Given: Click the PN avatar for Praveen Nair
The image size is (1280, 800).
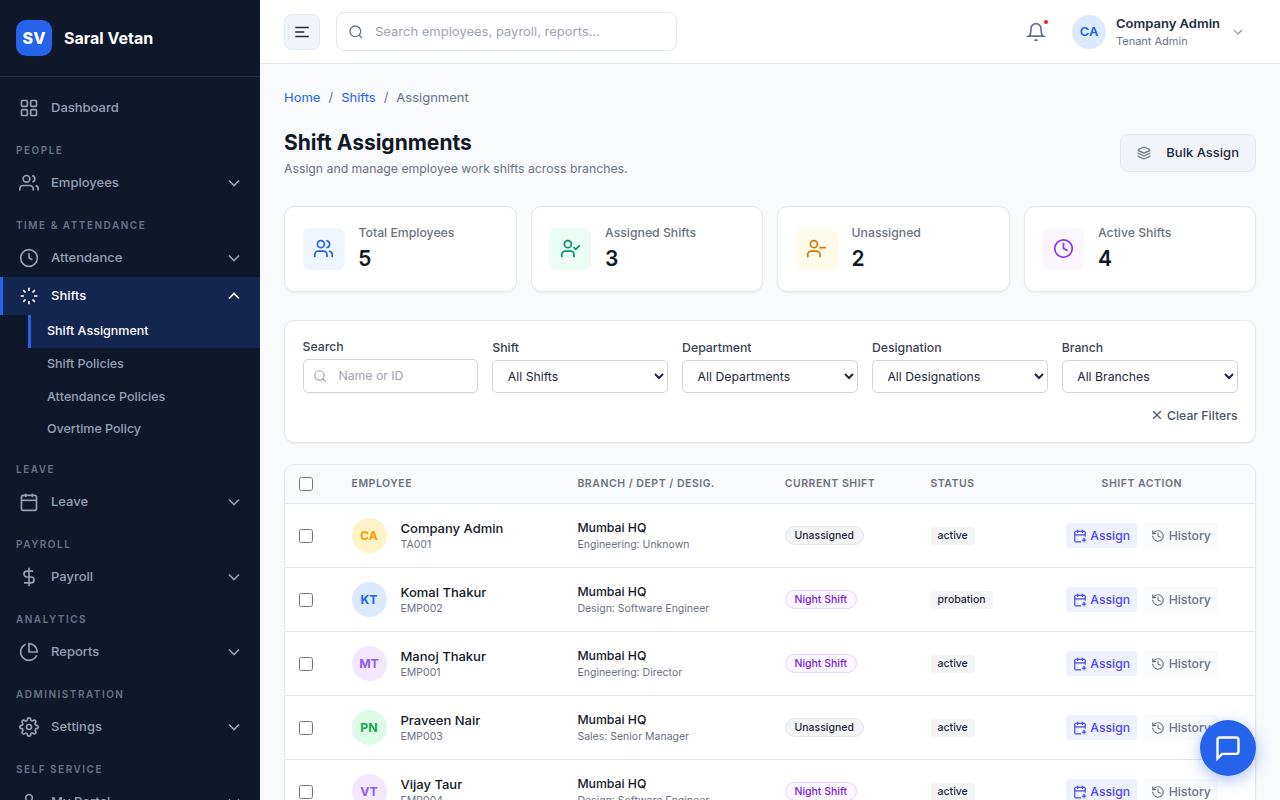Looking at the screenshot, I should [369, 728].
